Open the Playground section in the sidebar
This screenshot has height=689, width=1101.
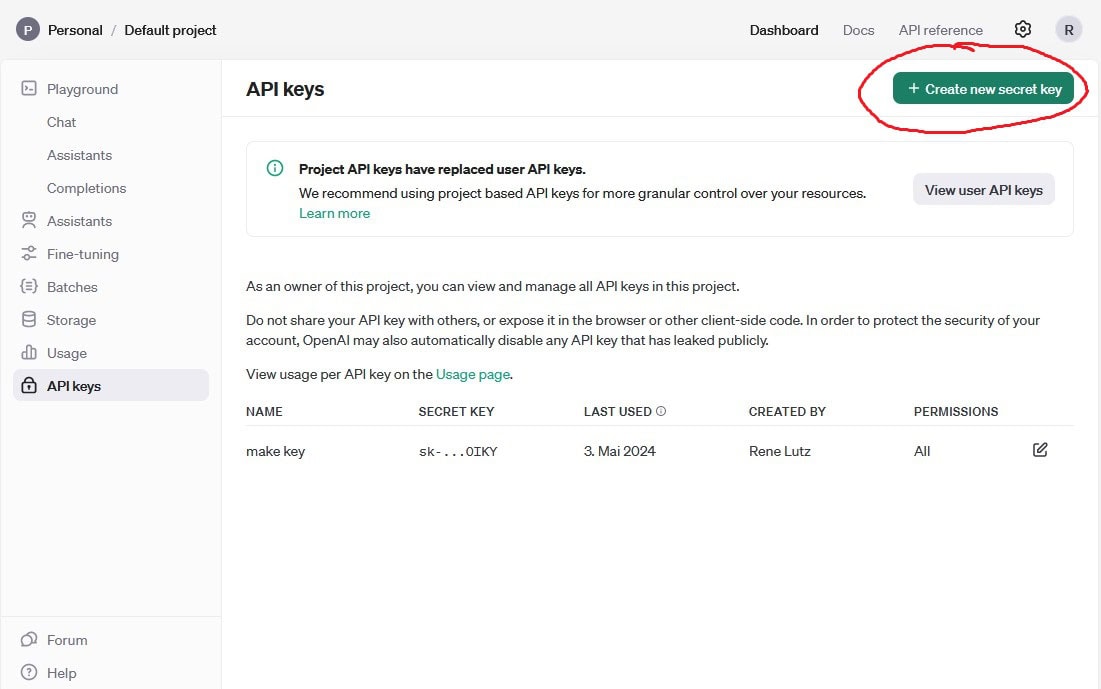80,89
